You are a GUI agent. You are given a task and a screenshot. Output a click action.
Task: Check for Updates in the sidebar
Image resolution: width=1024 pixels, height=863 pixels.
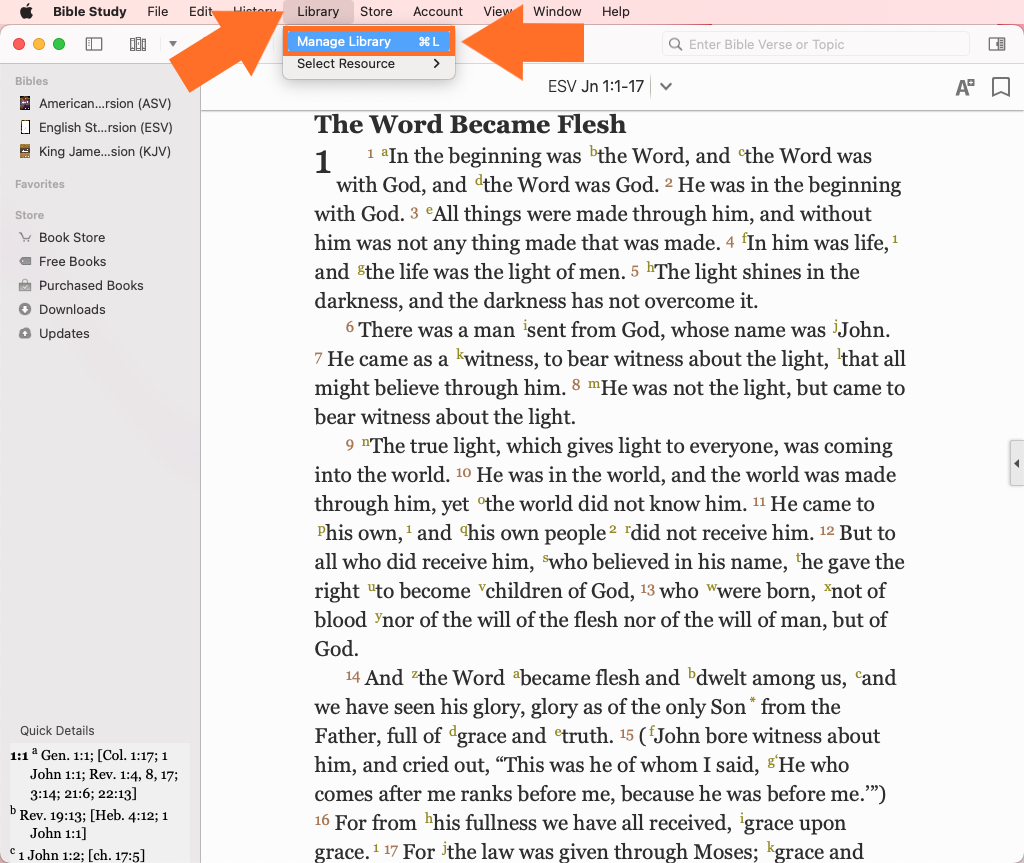tap(64, 333)
